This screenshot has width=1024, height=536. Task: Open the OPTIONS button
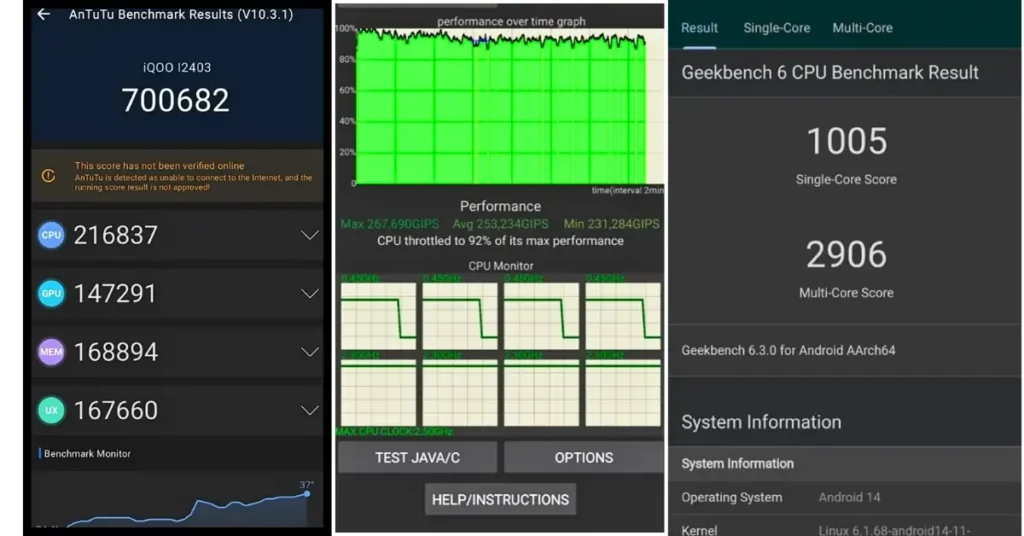tap(584, 458)
